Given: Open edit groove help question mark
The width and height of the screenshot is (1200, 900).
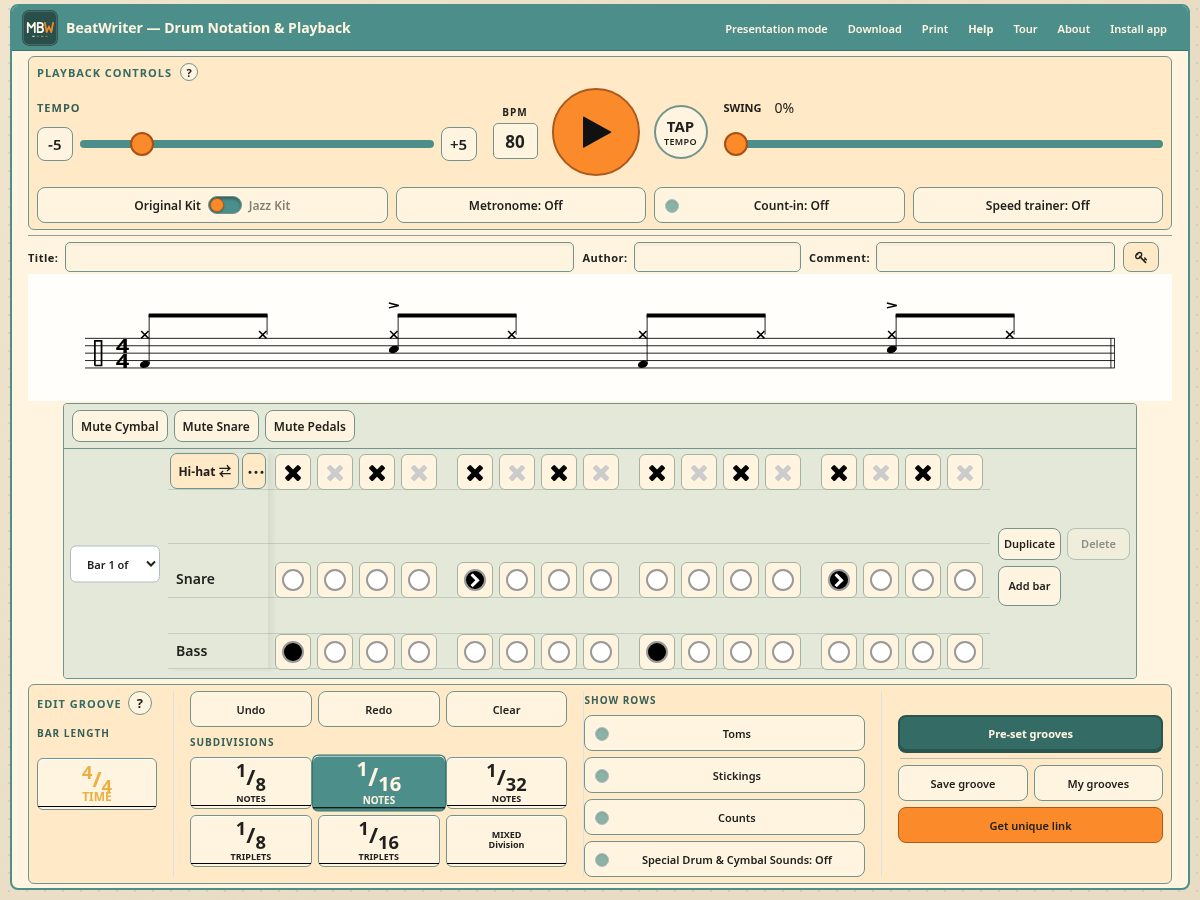Looking at the screenshot, I should 140,703.
